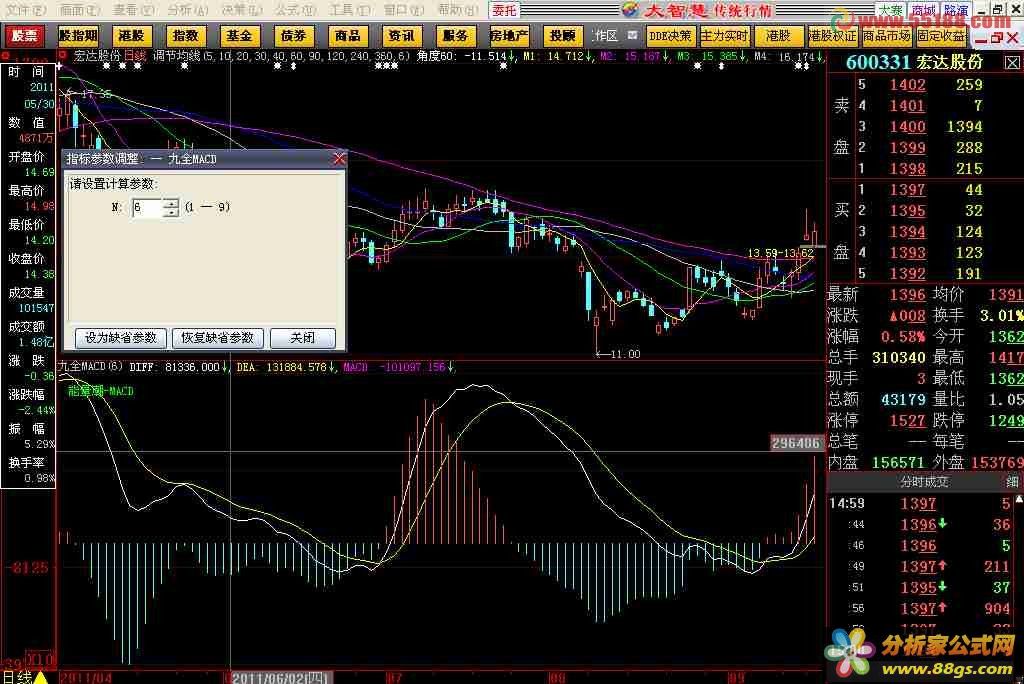Click the 11.00 low price label
The image size is (1024, 684).
(x=625, y=354)
